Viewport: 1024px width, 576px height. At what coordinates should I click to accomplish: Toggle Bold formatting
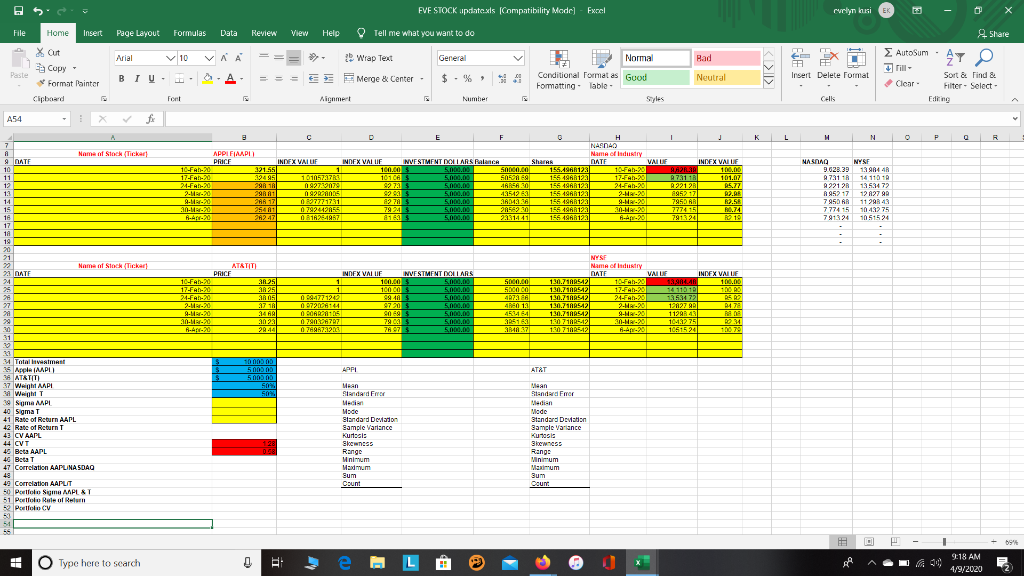coord(121,79)
